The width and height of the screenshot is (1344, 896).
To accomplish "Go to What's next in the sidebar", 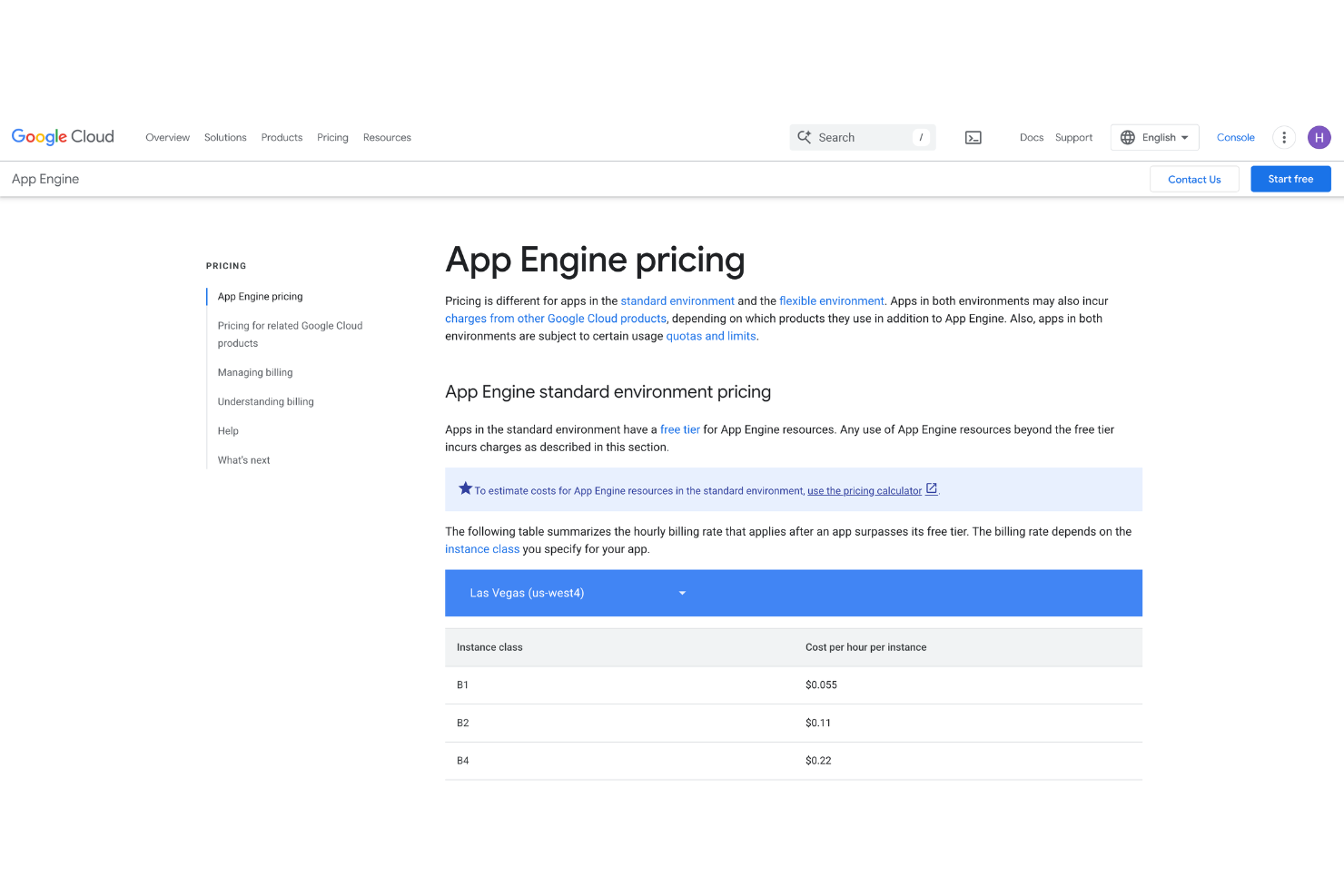I will click(x=244, y=460).
